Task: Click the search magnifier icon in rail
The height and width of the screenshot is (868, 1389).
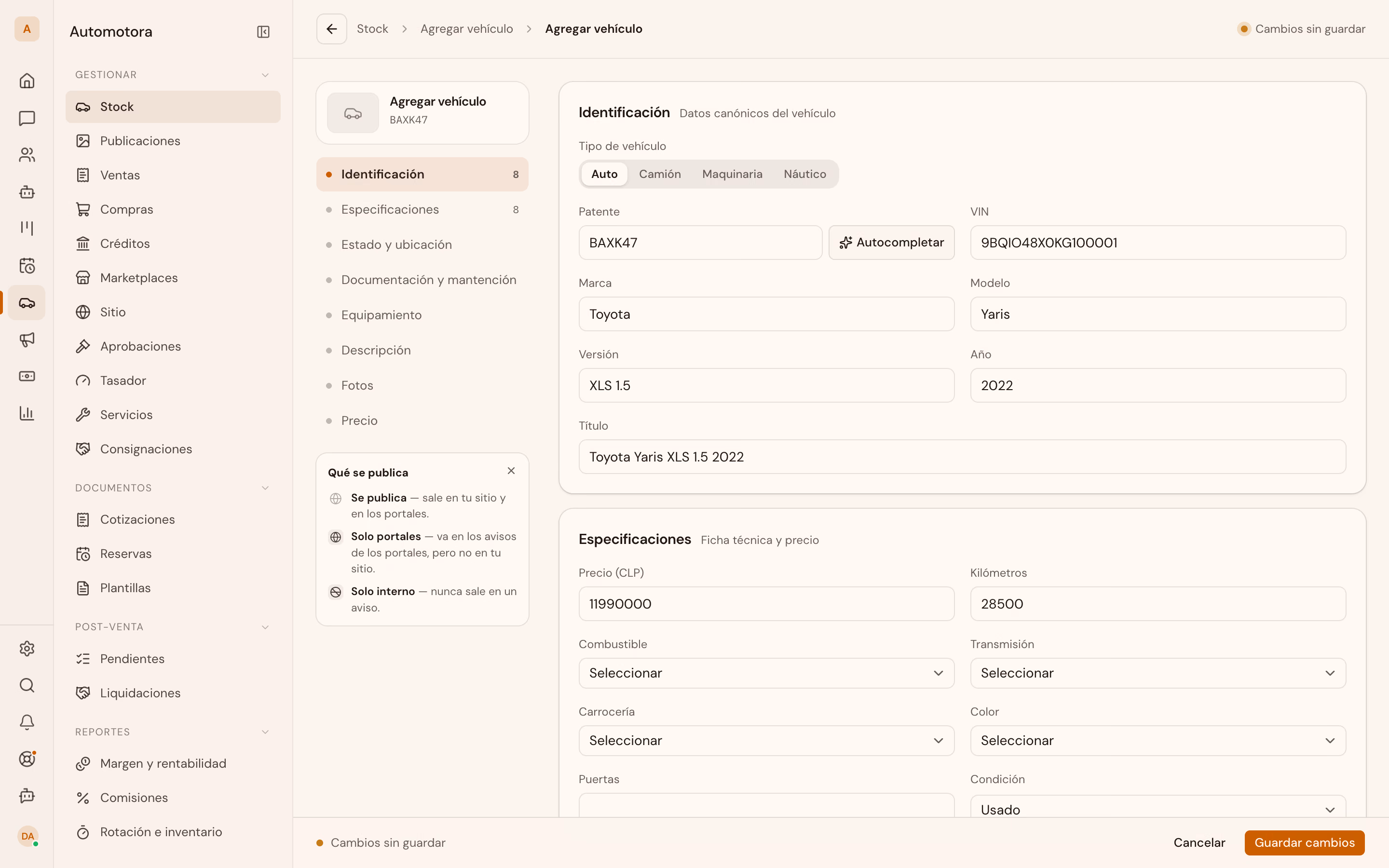Action: [27, 685]
